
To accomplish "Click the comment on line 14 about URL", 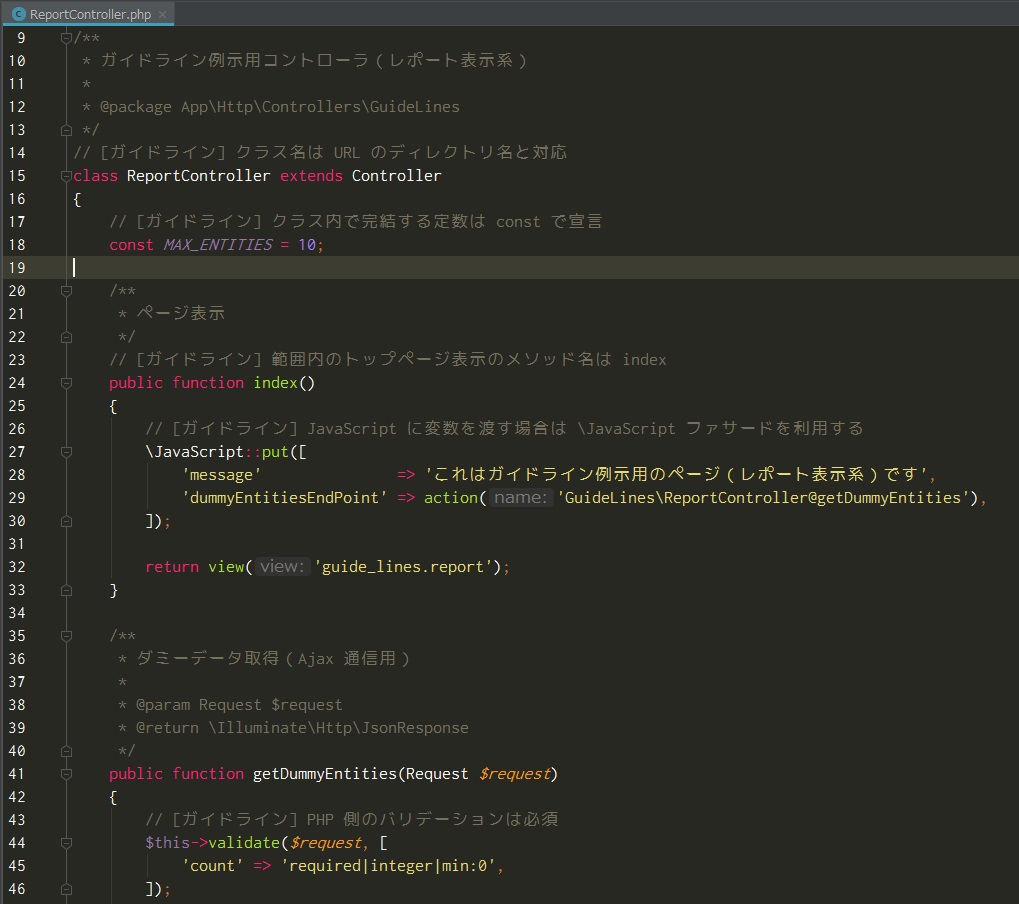I will point(320,153).
